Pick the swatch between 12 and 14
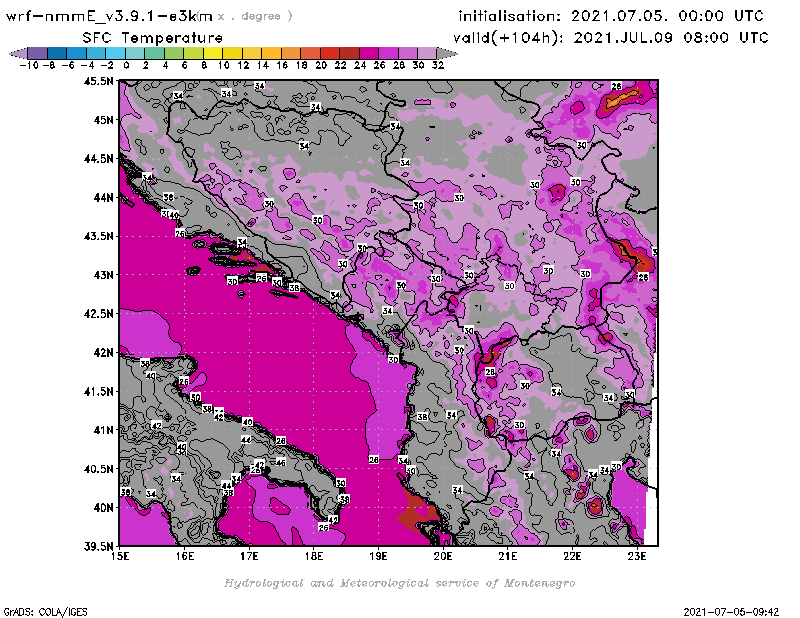Viewport: 800px width, 618px height. [252, 53]
